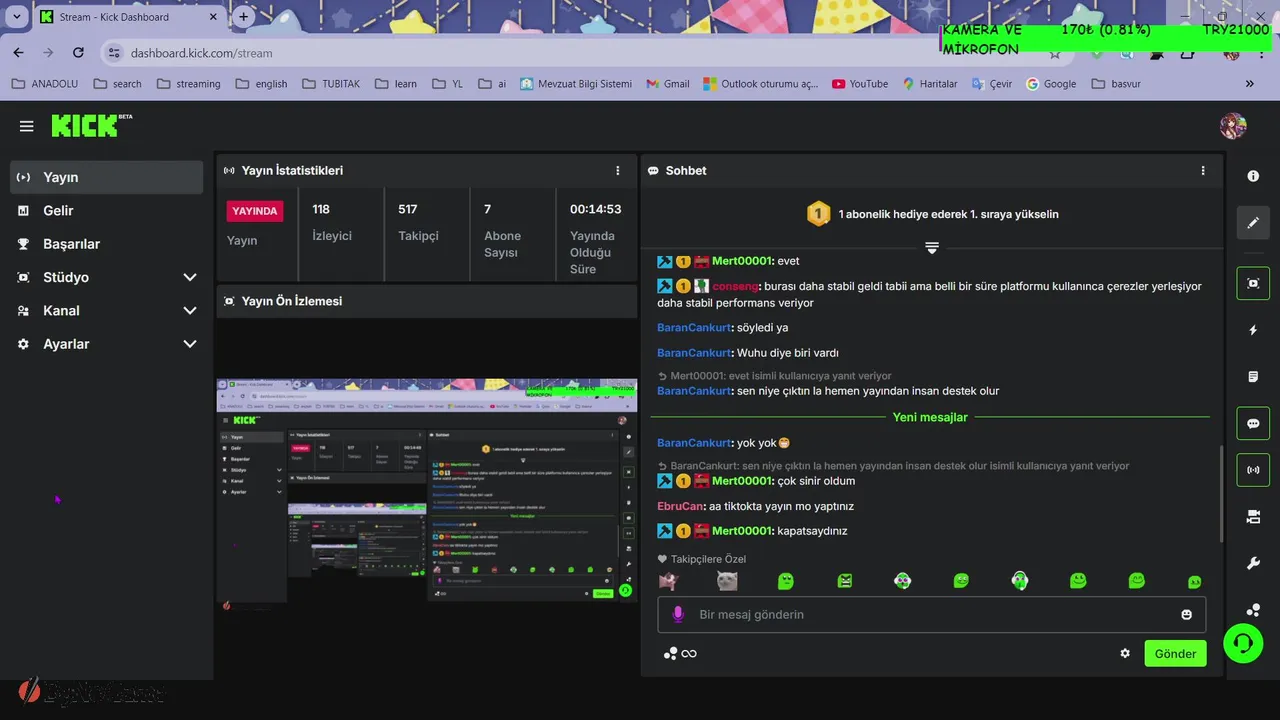
Task: Click BaranCankurt on the 'yok yok' message
Action: (x=694, y=443)
